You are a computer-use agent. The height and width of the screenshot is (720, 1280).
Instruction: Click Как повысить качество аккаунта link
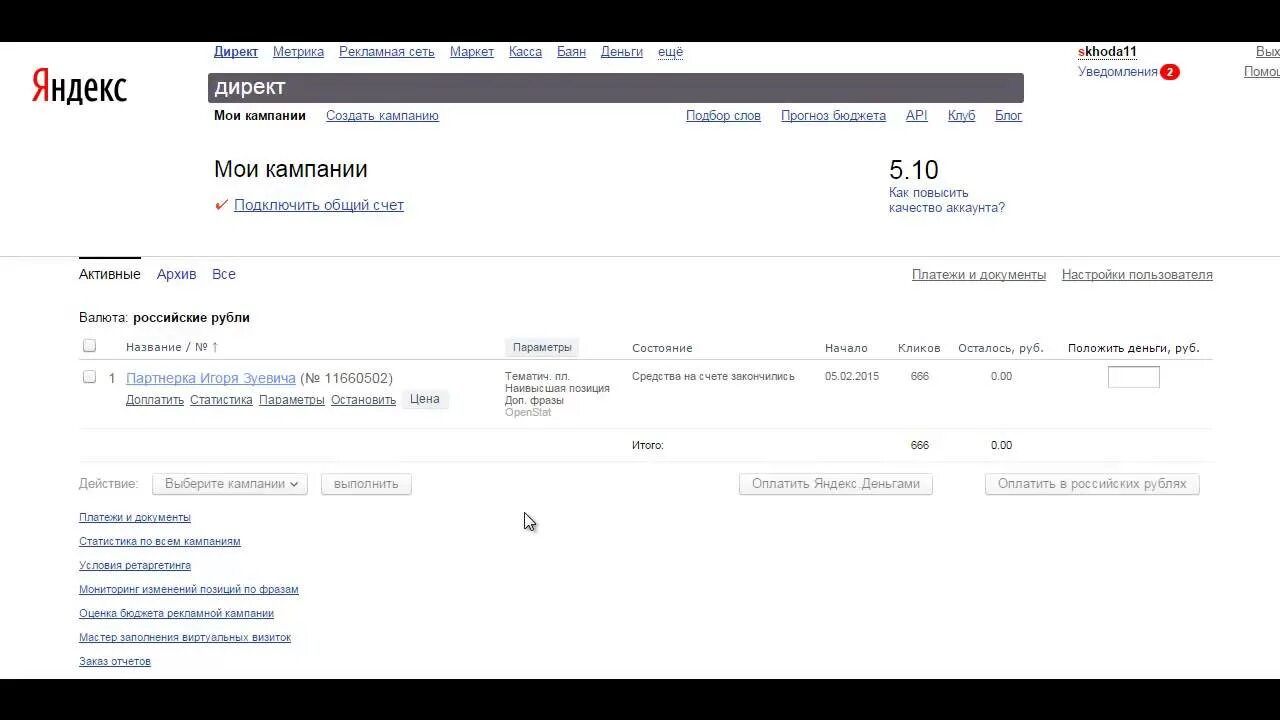tap(947, 200)
